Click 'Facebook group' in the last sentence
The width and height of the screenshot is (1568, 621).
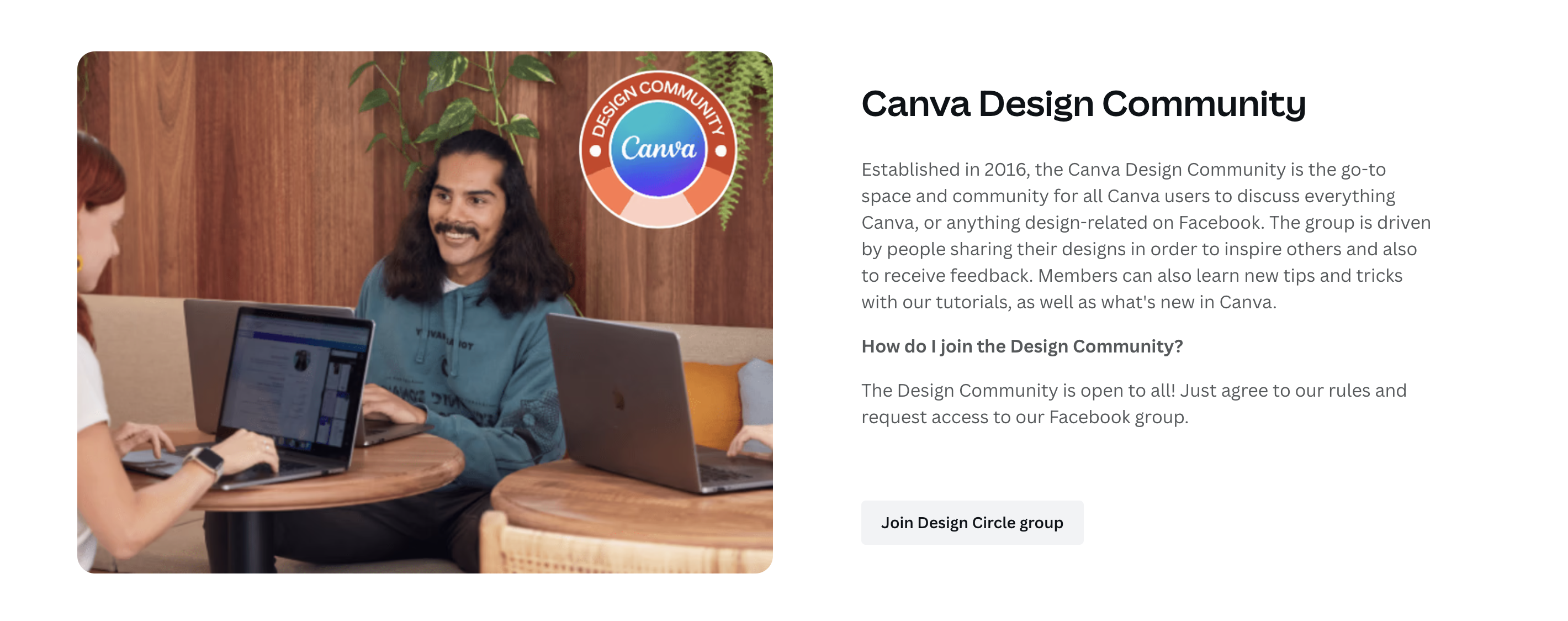1117,418
